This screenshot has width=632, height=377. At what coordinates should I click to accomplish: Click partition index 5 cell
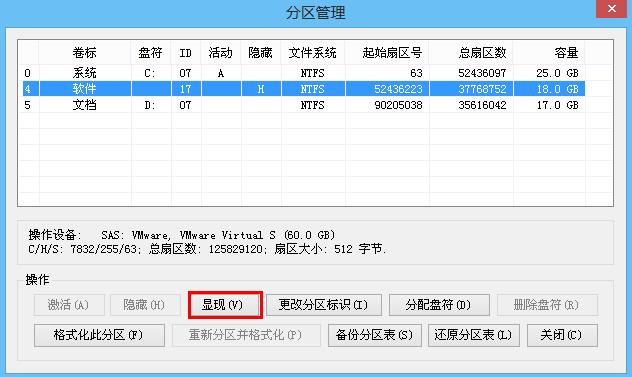(27, 106)
